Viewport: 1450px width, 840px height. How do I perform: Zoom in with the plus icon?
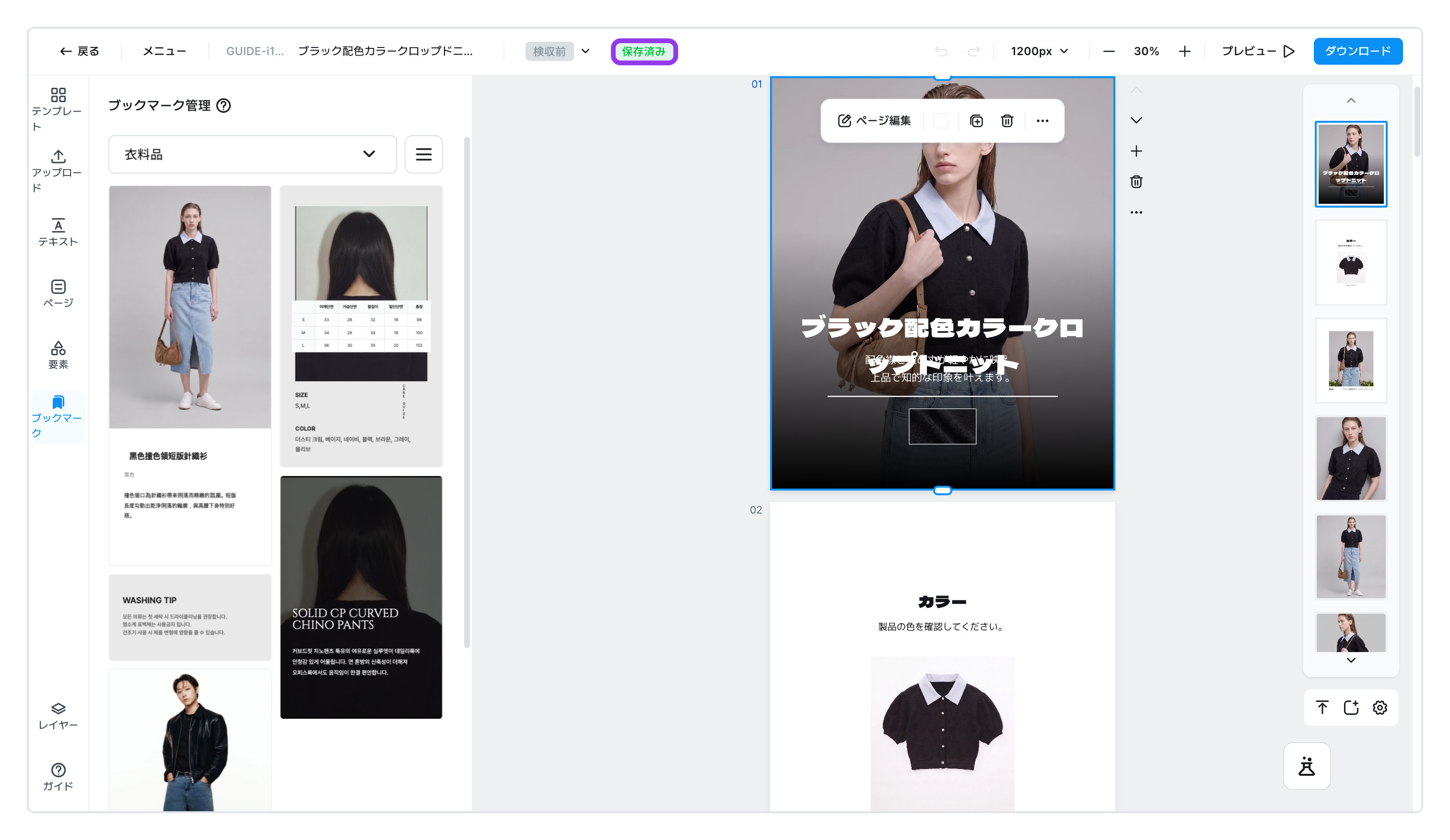pos(1184,51)
